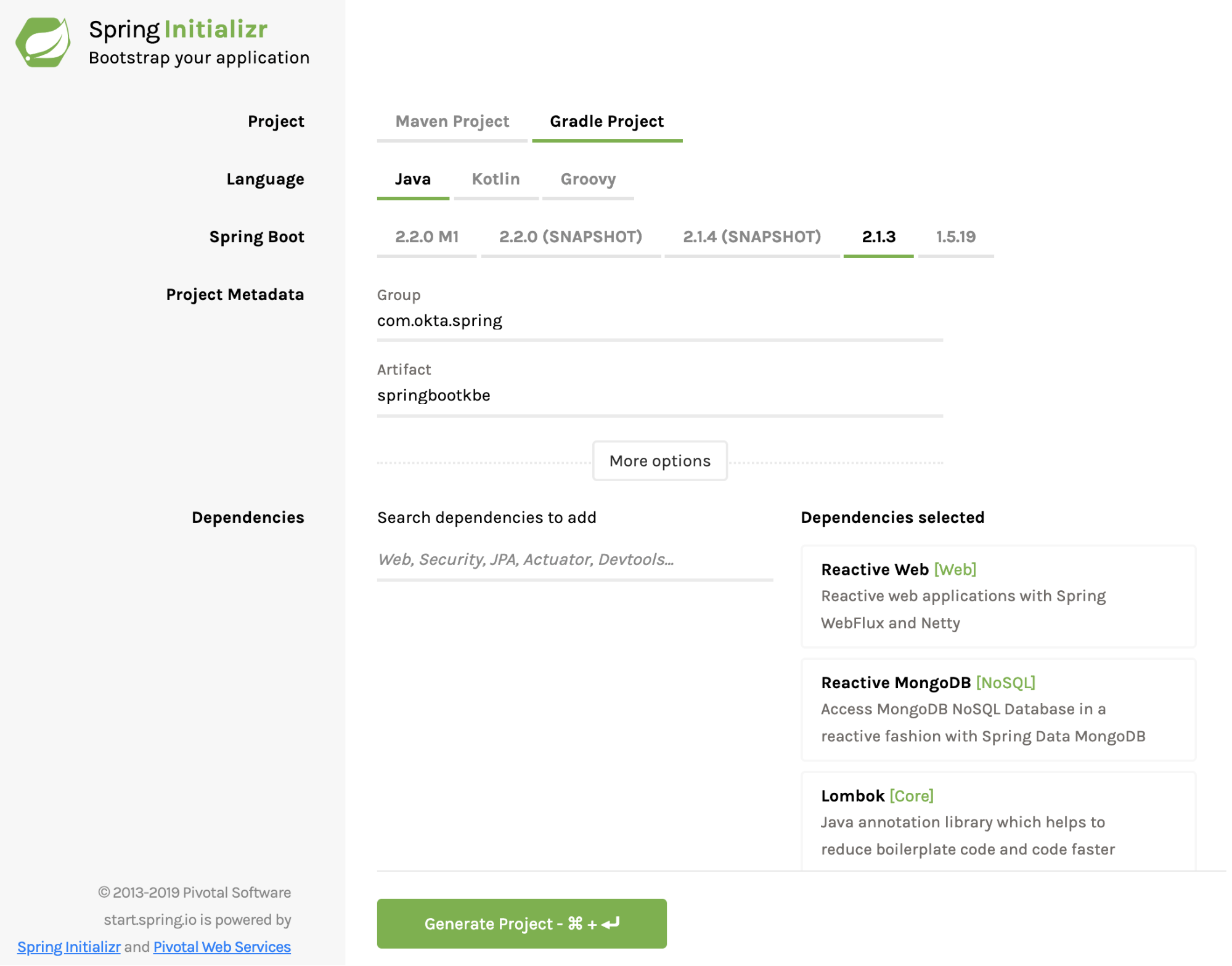
Task: Focus the dependencies search box
Action: [x=574, y=559]
